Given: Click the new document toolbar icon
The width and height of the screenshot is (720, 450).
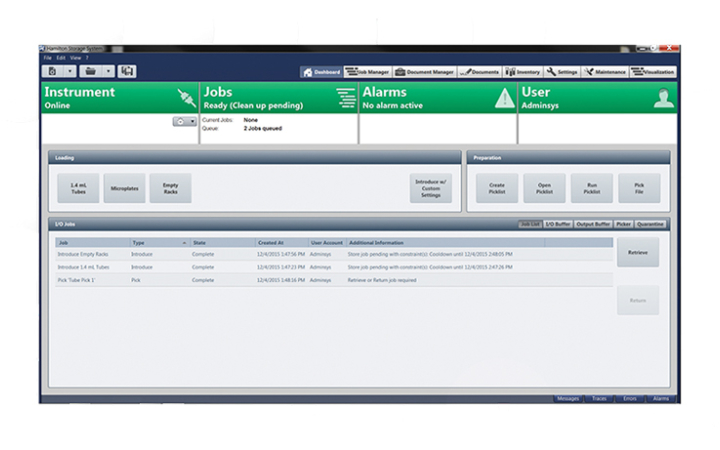Looking at the screenshot, I should [x=52, y=71].
